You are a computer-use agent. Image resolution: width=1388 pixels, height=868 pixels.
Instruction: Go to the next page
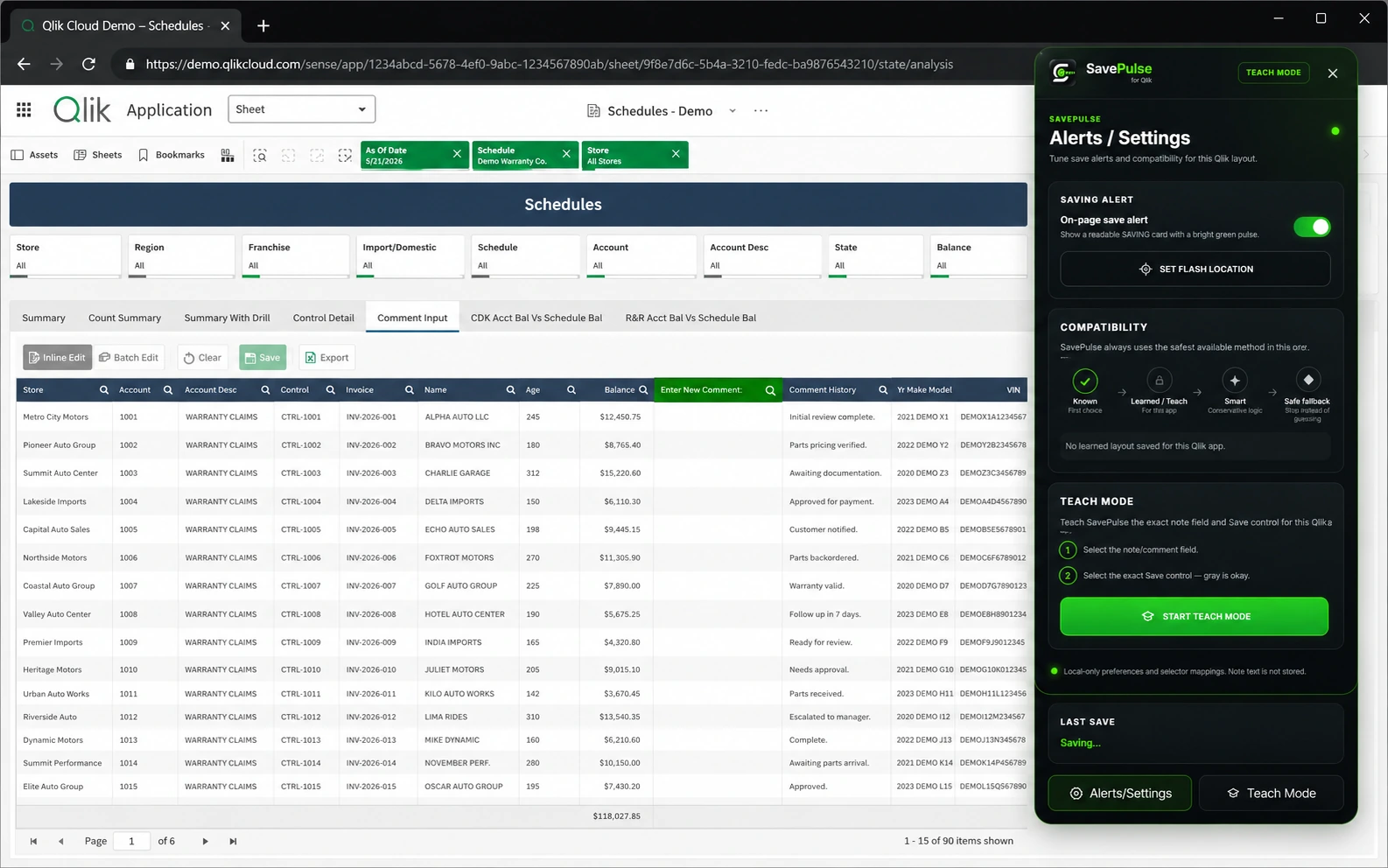tap(206, 842)
